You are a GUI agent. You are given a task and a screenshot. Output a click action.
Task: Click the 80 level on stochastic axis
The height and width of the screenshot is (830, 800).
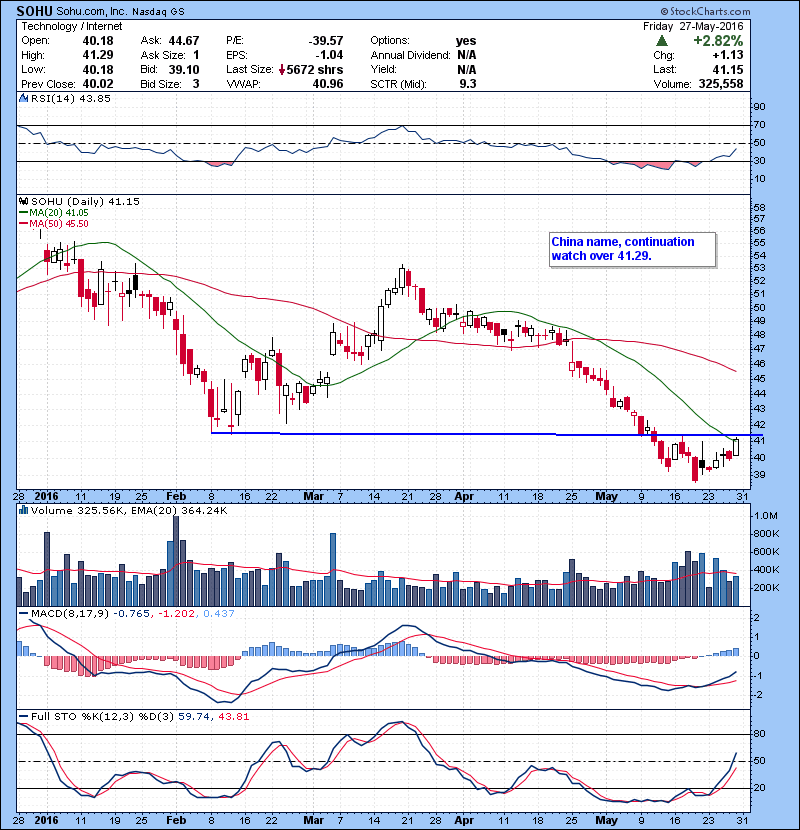coord(759,733)
